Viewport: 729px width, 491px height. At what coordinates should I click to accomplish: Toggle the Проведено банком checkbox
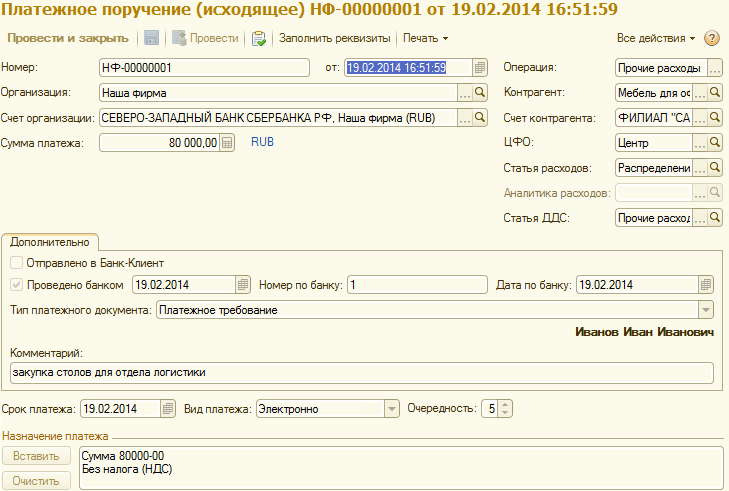(16, 285)
